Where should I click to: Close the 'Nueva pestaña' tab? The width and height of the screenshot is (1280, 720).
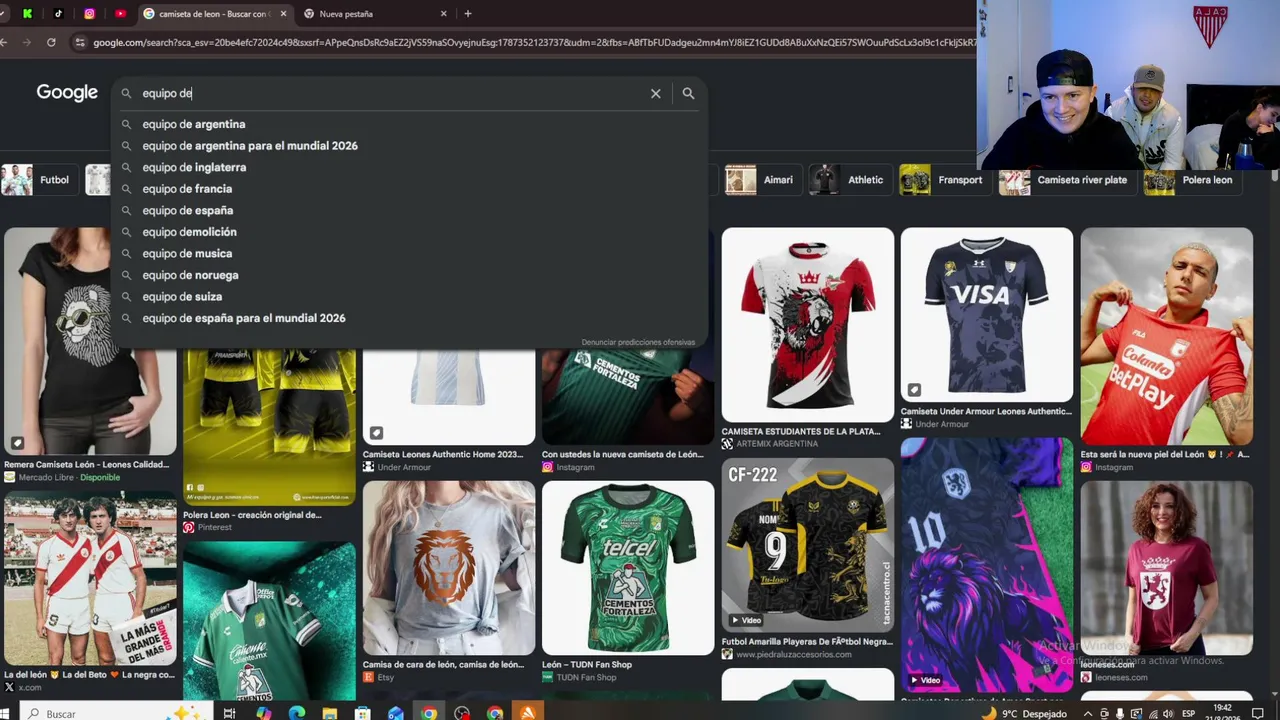(x=443, y=14)
